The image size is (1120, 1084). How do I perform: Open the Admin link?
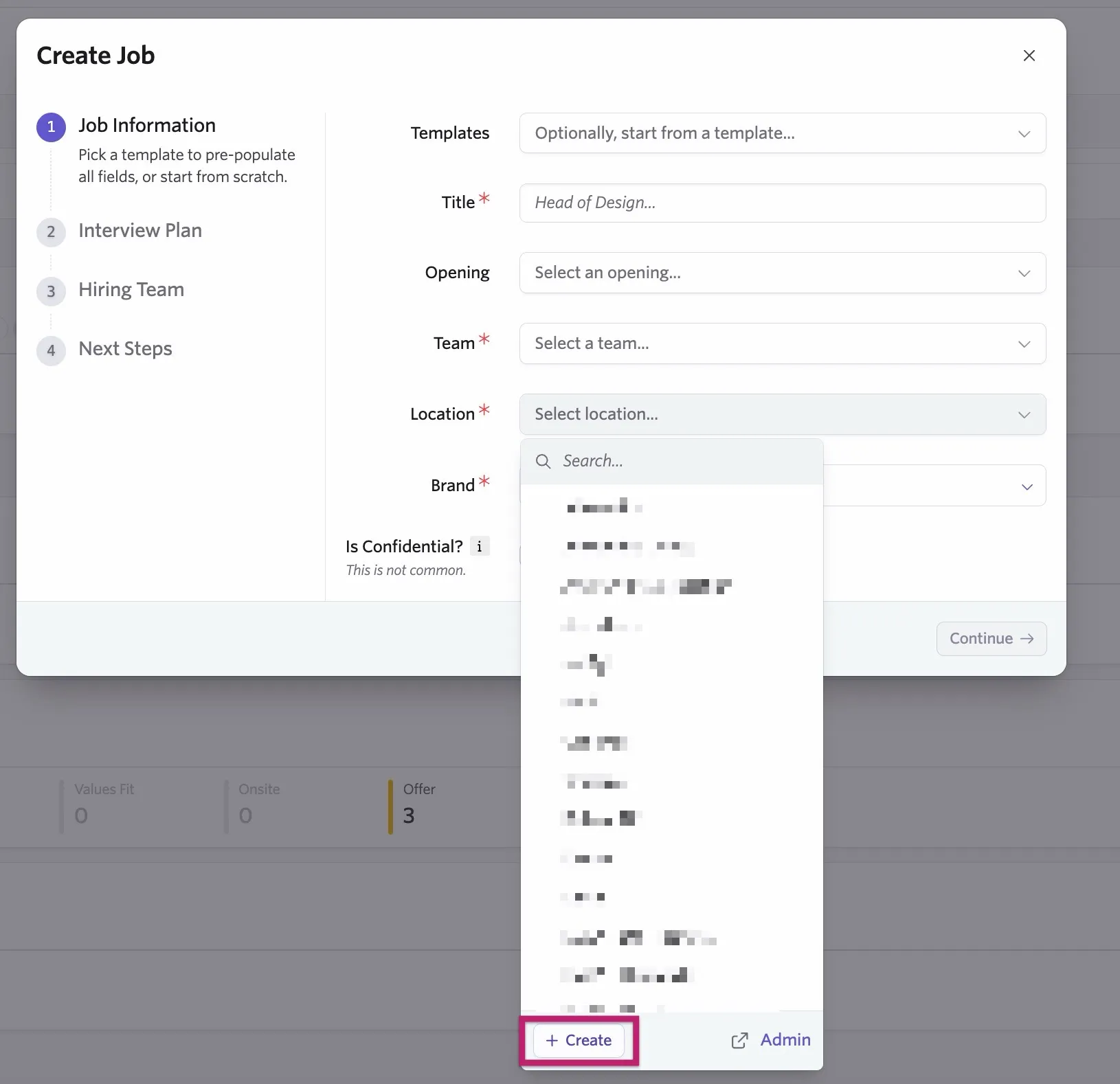(x=785, y=1040)
